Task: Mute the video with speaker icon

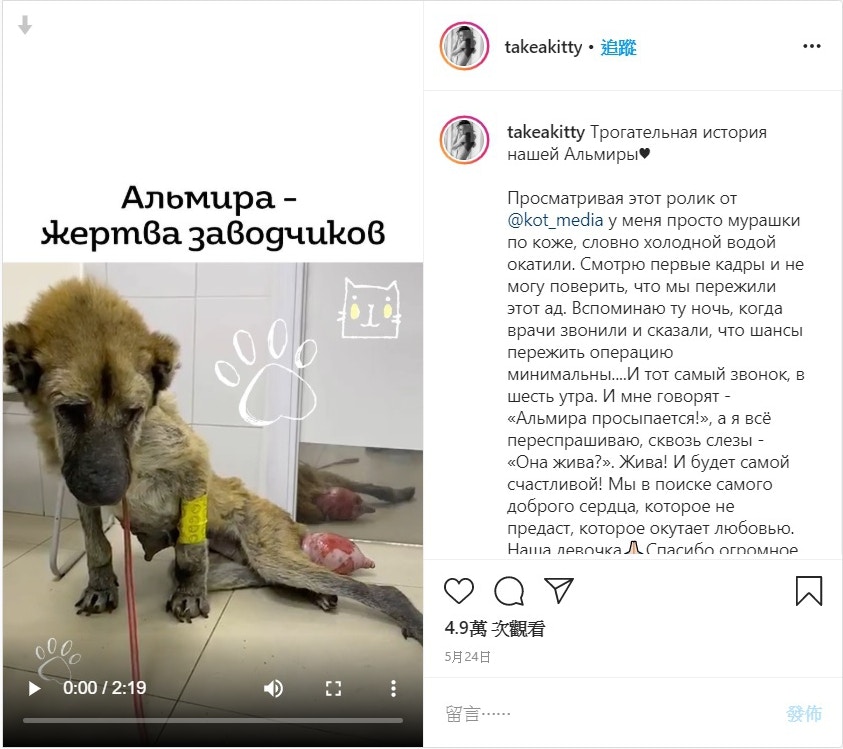Action: (x=273, y=688)
